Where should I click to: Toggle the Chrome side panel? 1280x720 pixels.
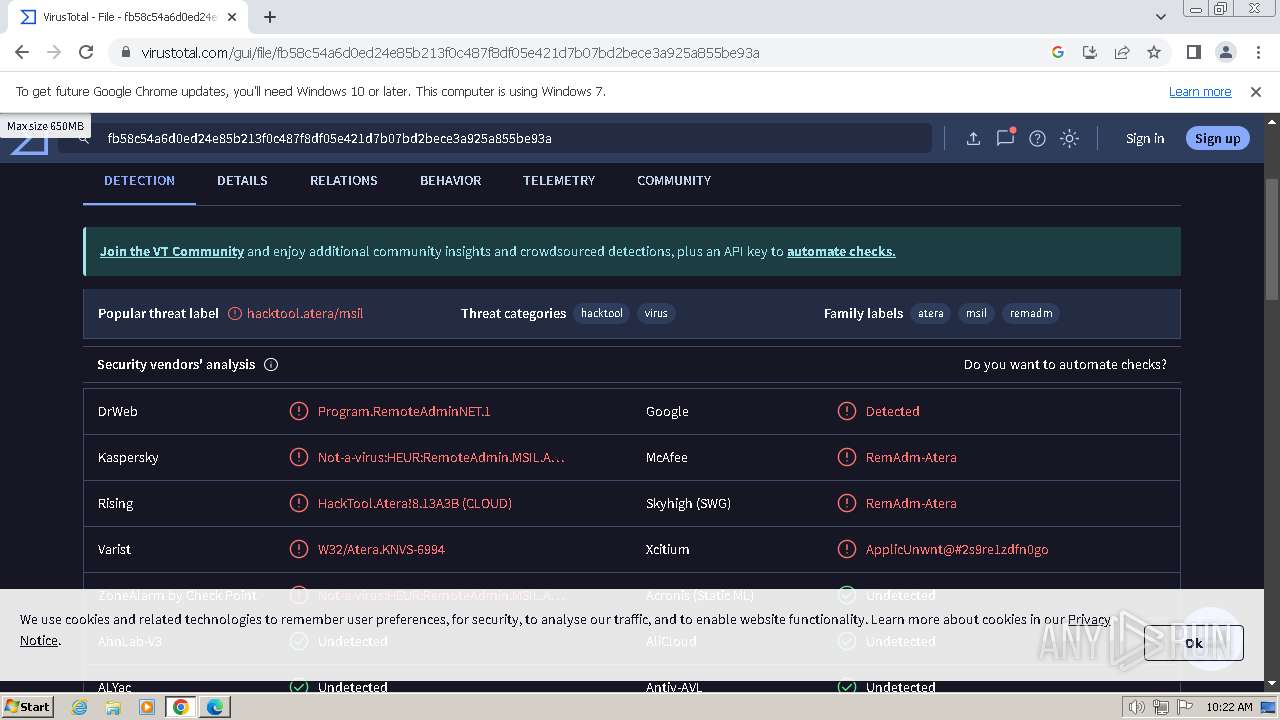click(1194, 53)
